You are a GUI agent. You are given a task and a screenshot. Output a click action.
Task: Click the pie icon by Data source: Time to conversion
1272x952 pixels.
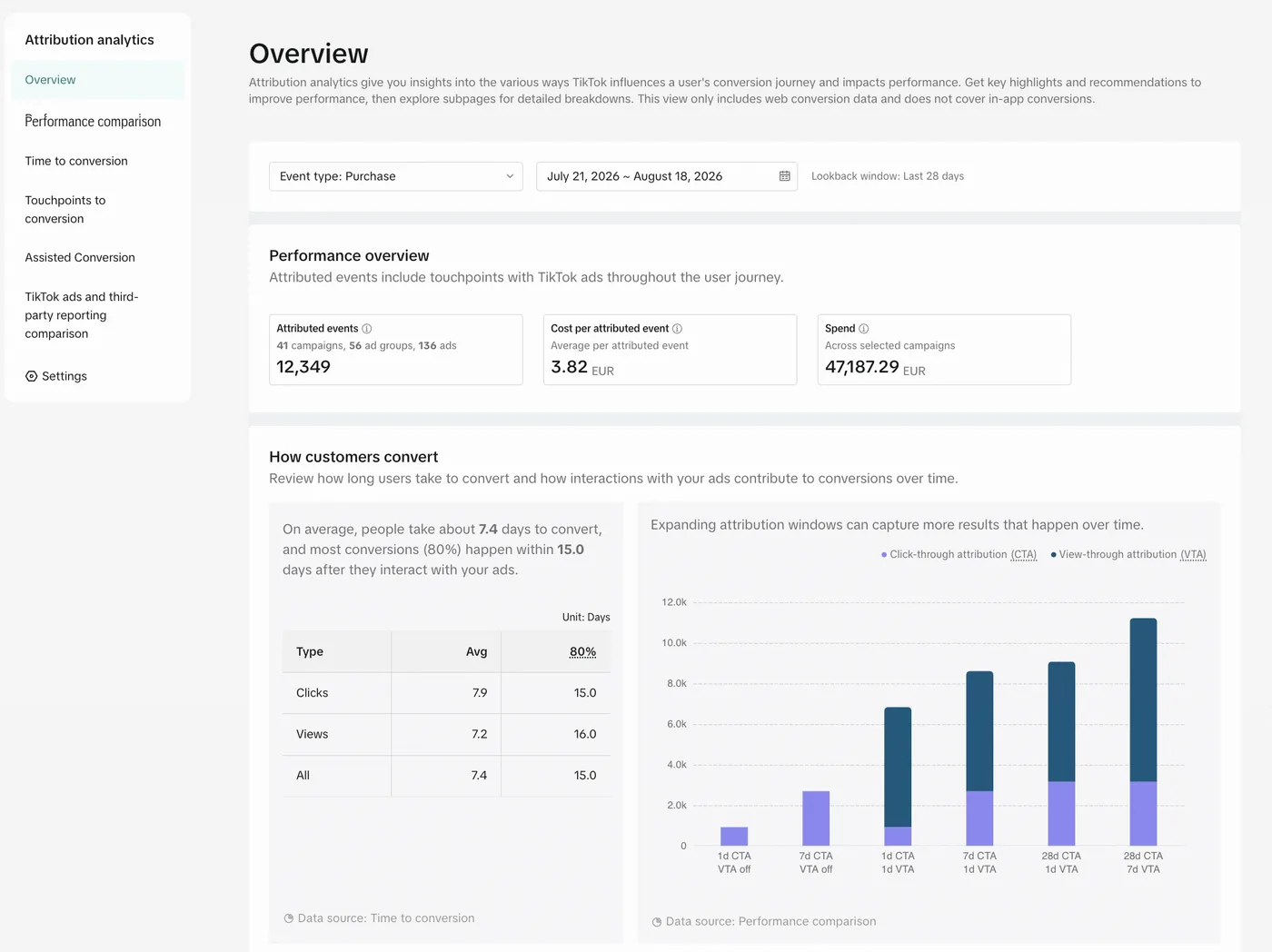[x=289, y=918]
